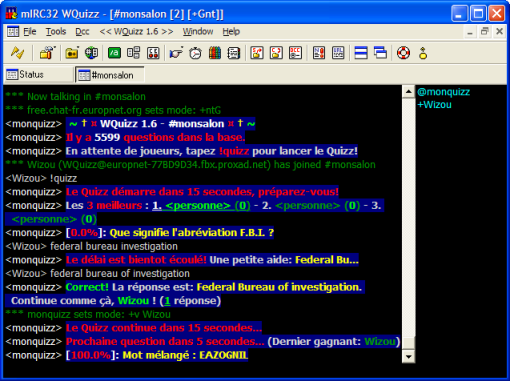Cascade windows toolbar icon
510x381 pixels.
click(380, 53)
